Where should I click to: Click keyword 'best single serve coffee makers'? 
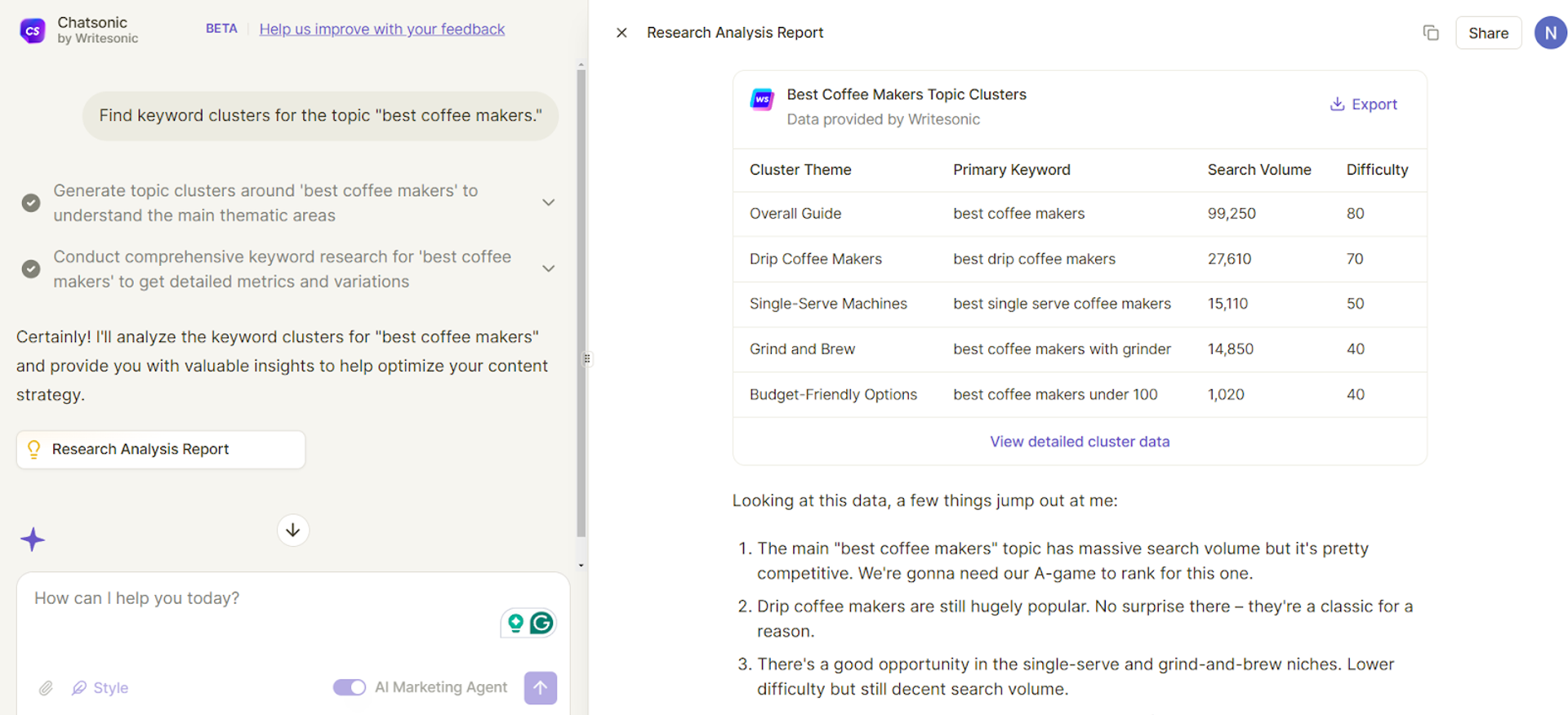[1062, 304]
